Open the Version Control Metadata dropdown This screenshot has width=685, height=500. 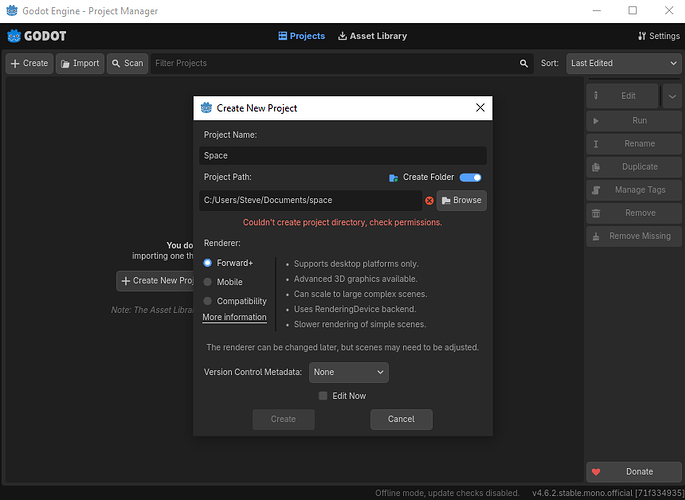(x=349, y=372)
